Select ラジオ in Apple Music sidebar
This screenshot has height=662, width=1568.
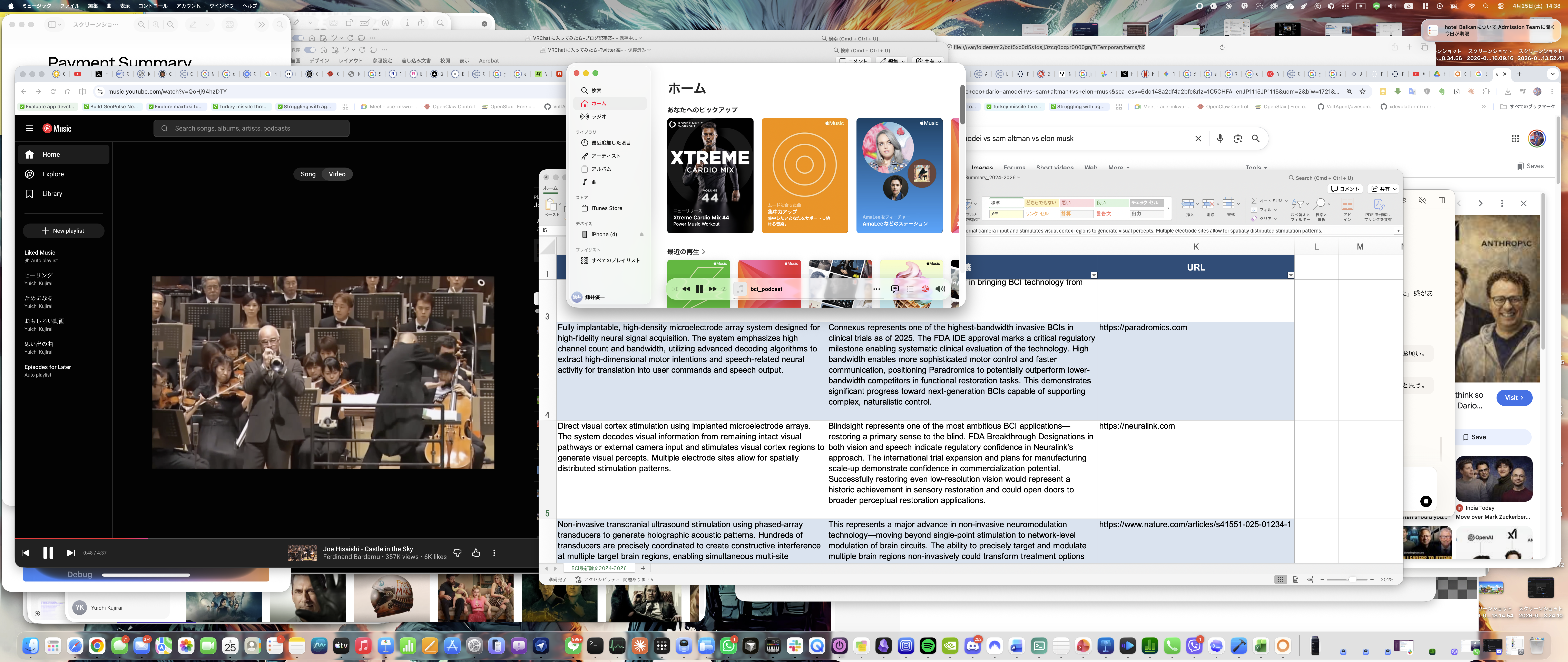599,116
